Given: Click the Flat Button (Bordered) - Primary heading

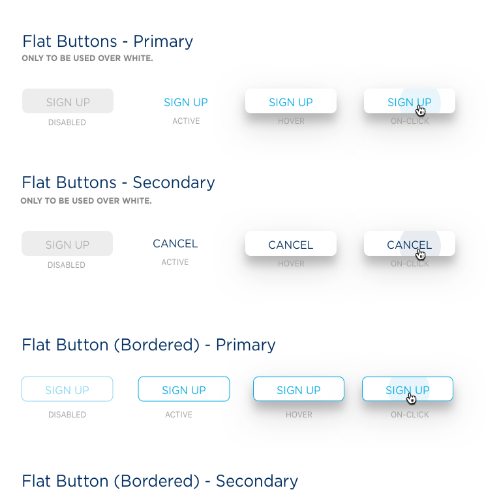Looking at the screenshot, I should click(x=149, y=345).
